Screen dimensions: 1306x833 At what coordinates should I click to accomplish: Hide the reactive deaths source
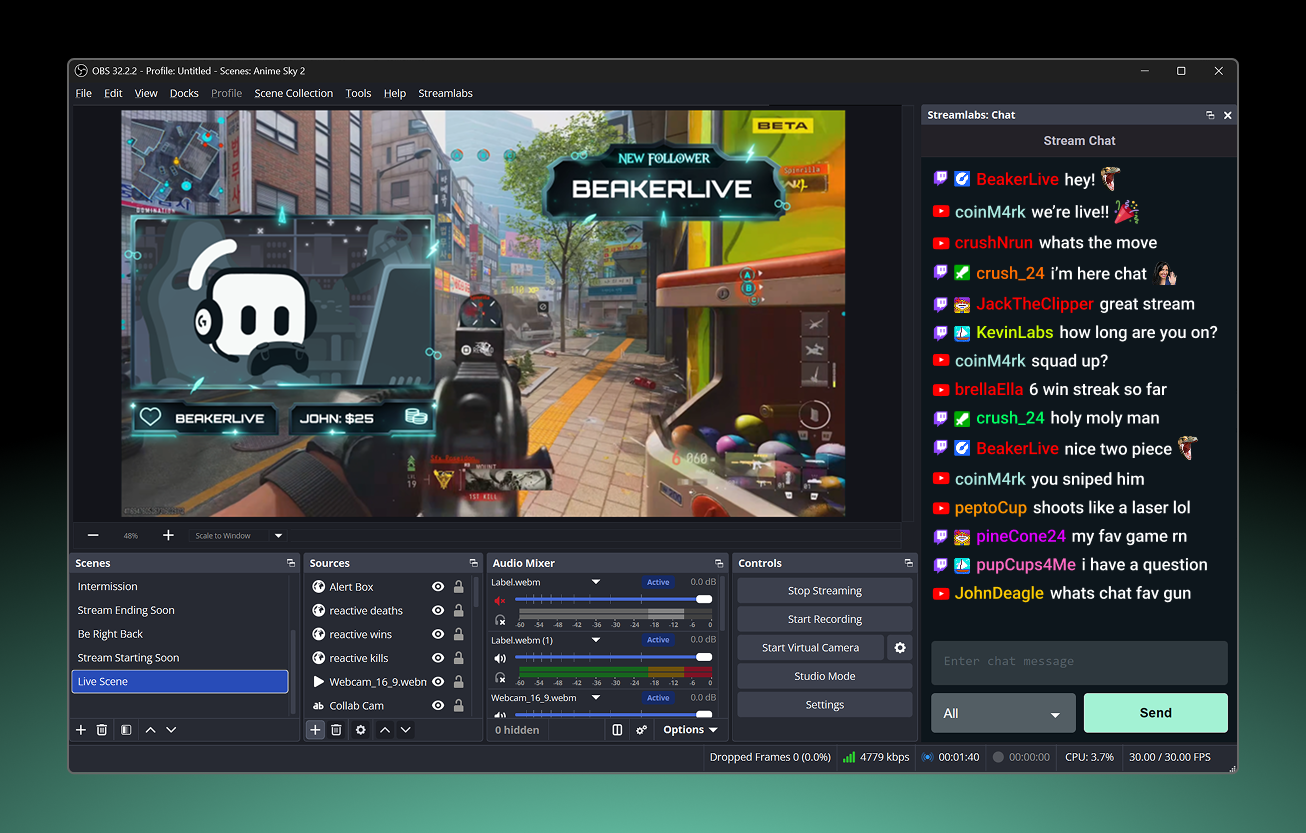(x=438, y=611)
